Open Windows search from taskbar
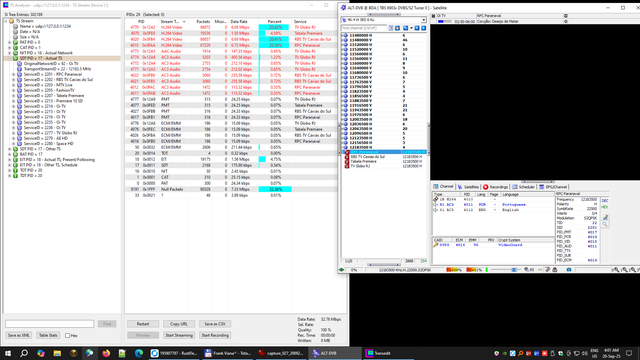Viewport: 640px width, 360px height. [24, 353]
